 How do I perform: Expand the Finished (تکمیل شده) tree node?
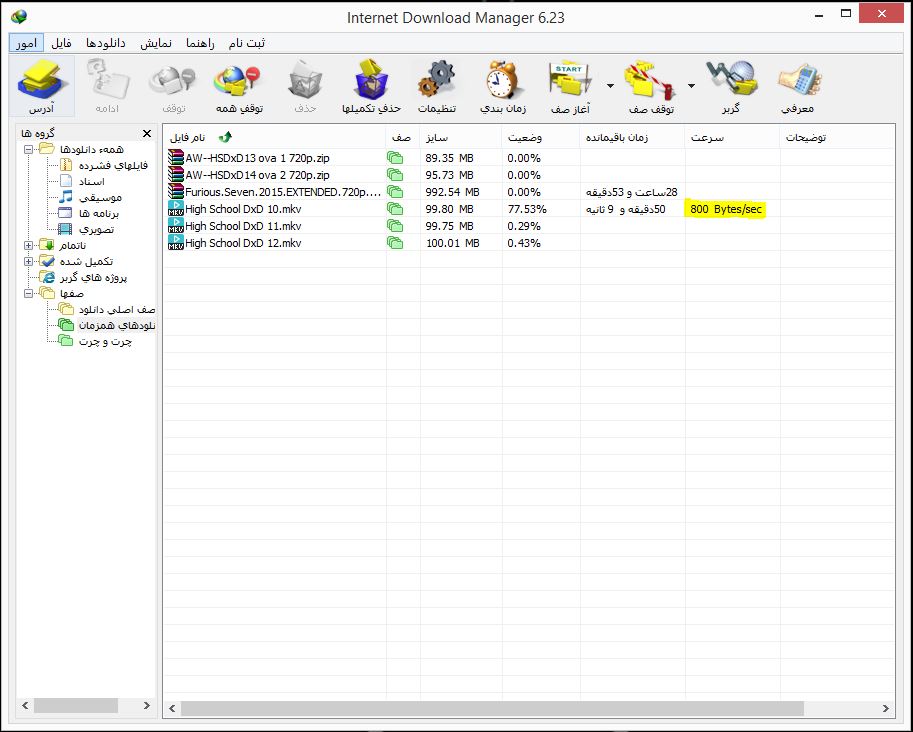pos(28,261)
